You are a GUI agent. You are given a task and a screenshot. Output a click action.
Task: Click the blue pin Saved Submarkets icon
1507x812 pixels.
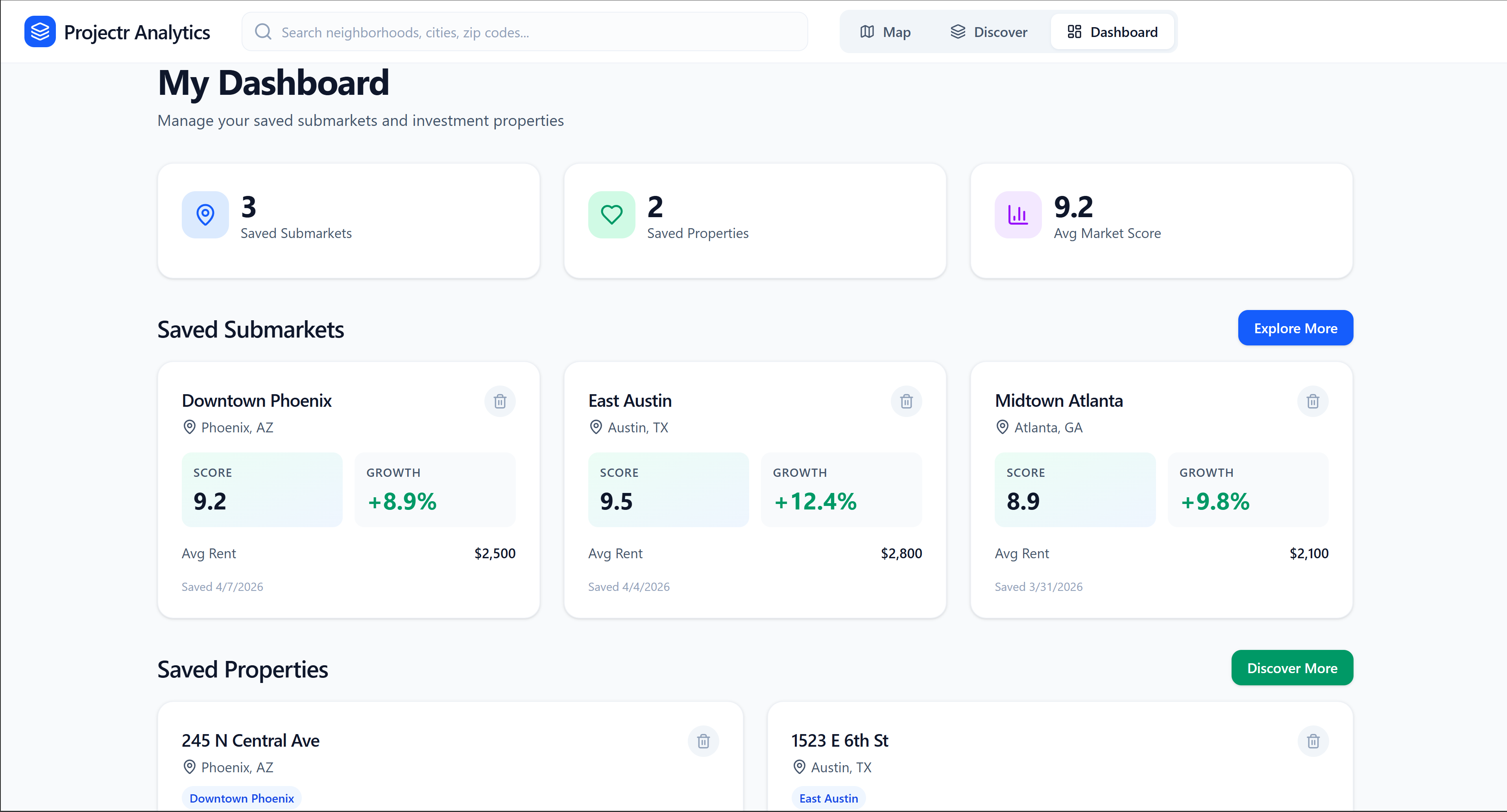click(x=205, y=215)
